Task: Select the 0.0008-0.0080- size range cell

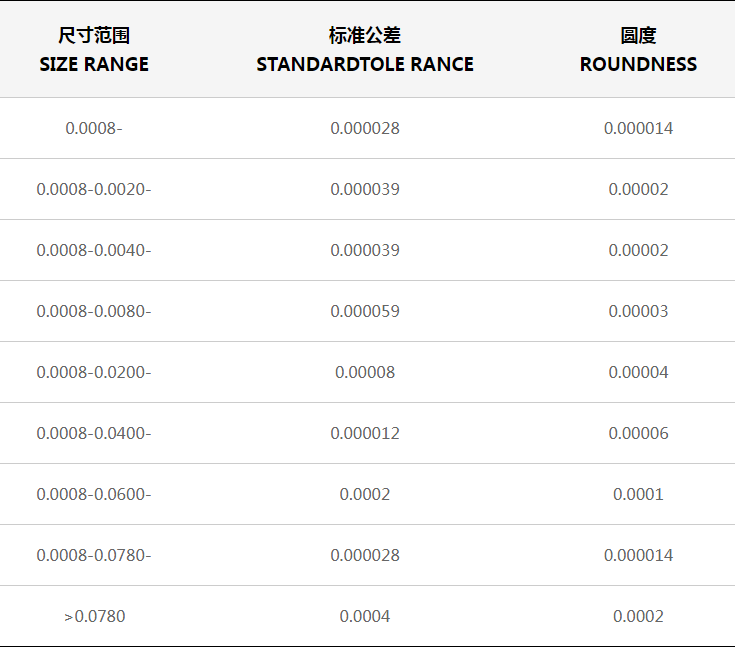Action: (94, 311)
